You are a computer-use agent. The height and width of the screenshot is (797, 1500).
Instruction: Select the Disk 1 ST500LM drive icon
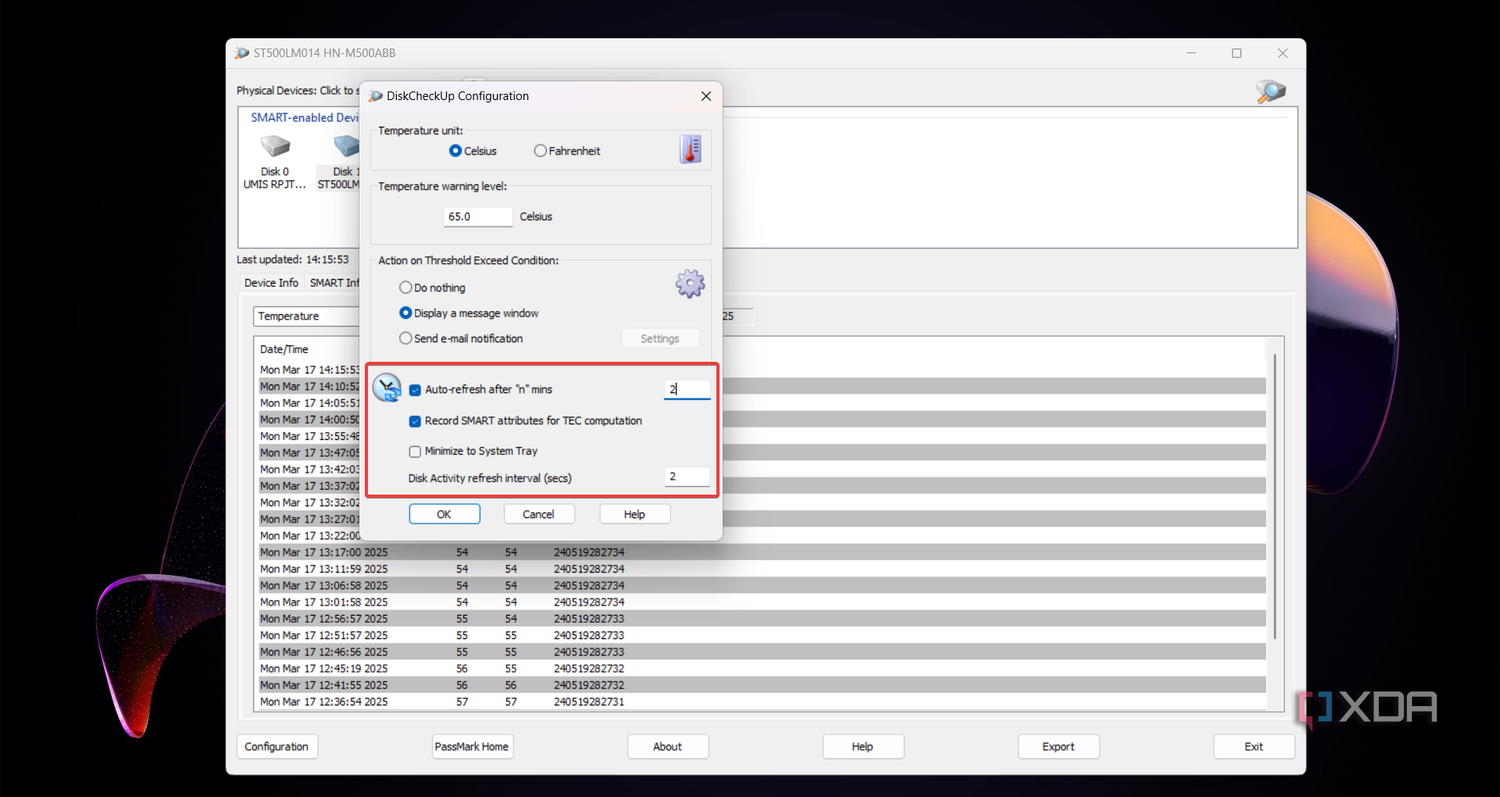pos(345,148)
